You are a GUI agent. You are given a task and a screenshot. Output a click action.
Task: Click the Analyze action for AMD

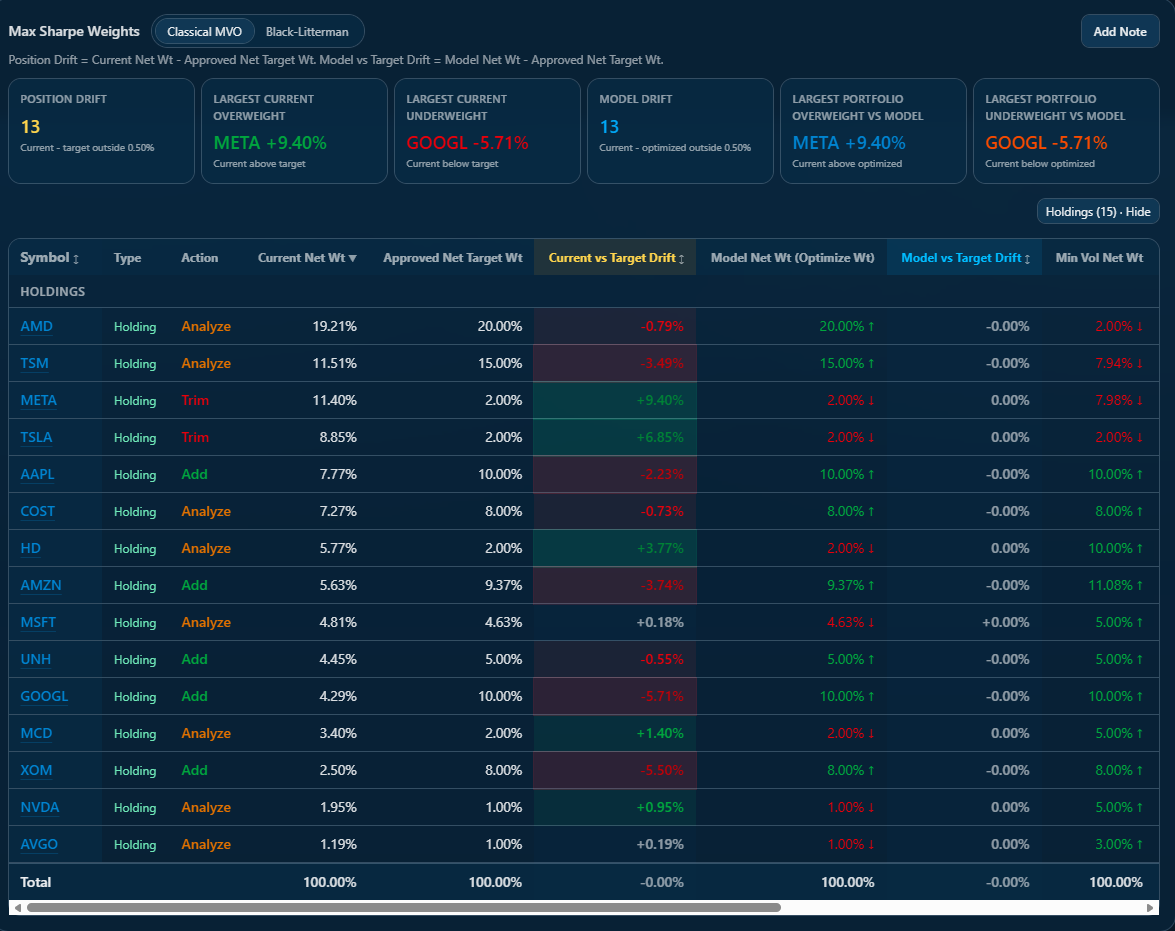pos(206,326)
